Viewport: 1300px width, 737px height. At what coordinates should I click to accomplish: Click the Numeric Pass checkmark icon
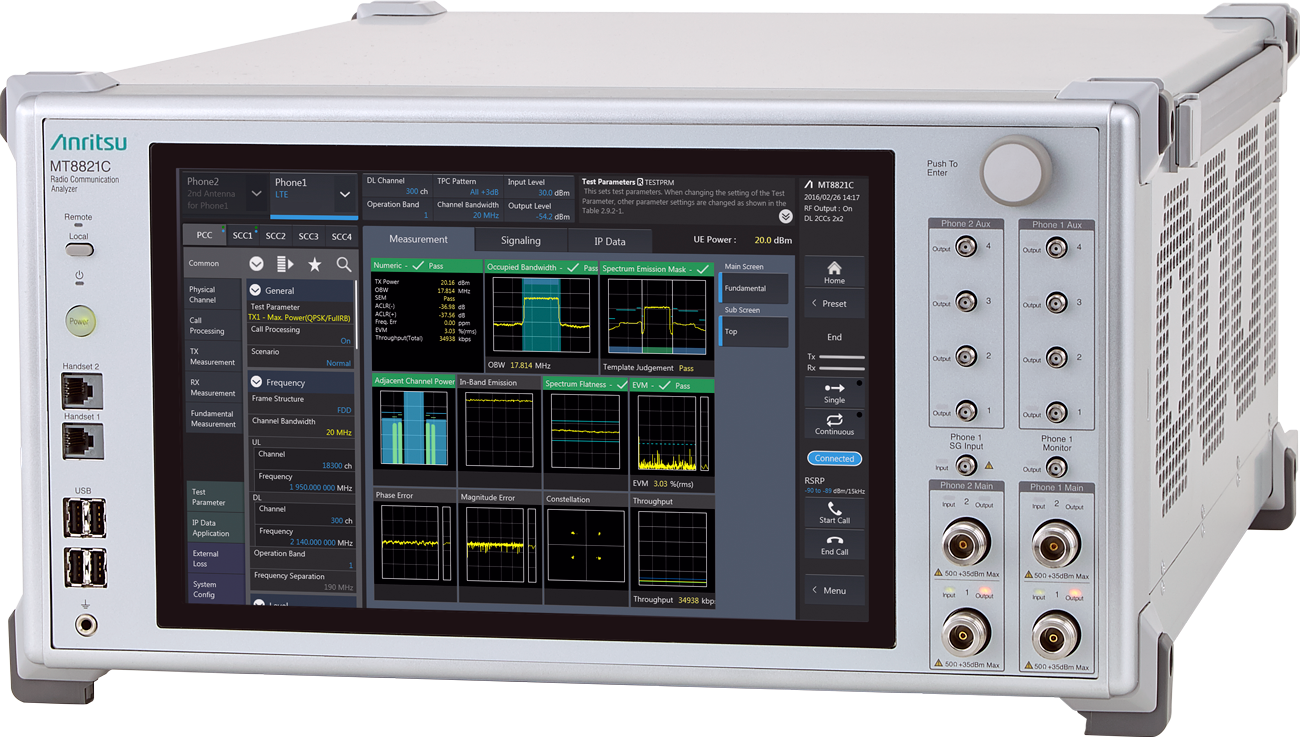(417, 266)
